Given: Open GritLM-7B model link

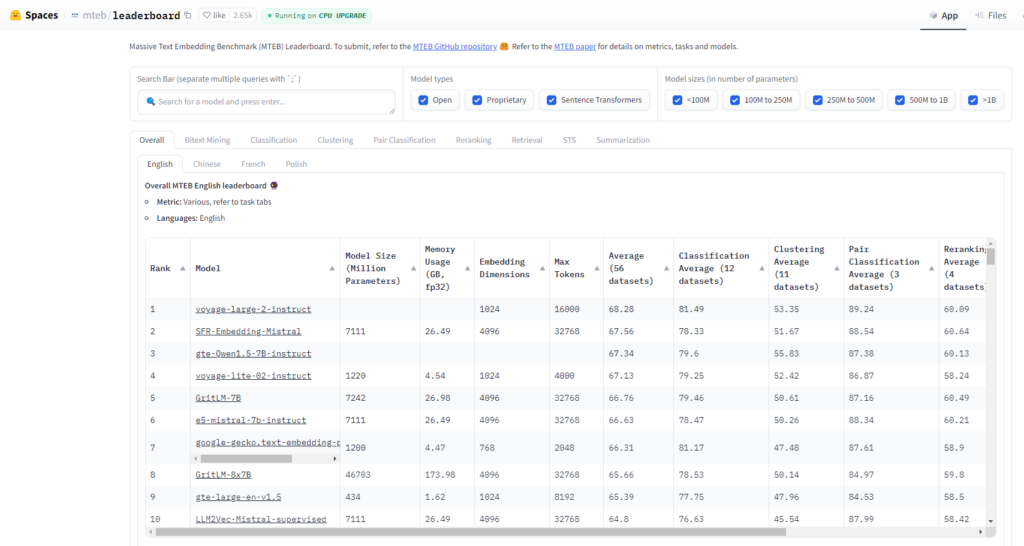Looking at the screenshot, I should tap(218, 398).
